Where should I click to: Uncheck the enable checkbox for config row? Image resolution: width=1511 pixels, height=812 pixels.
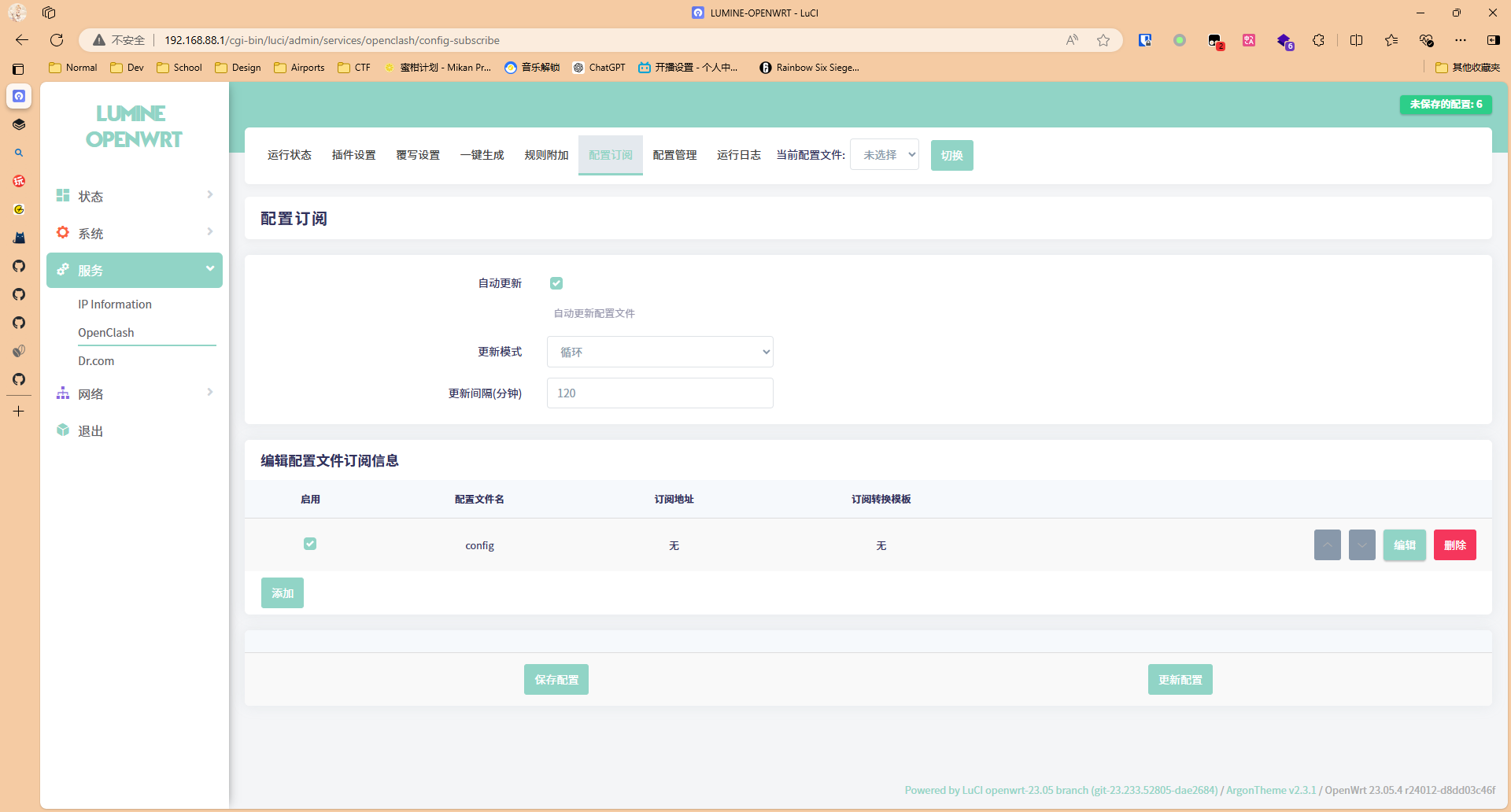click(x=310, y=544)
